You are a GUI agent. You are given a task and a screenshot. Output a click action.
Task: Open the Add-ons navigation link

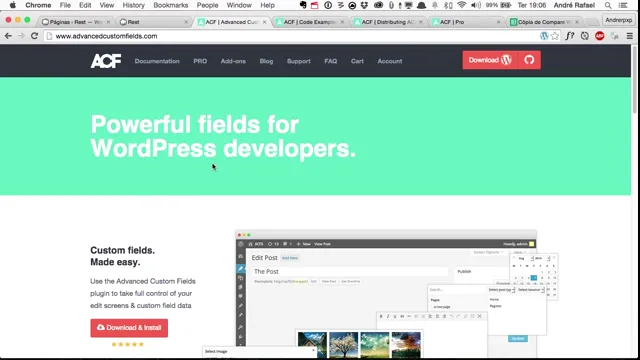(233, 61)
